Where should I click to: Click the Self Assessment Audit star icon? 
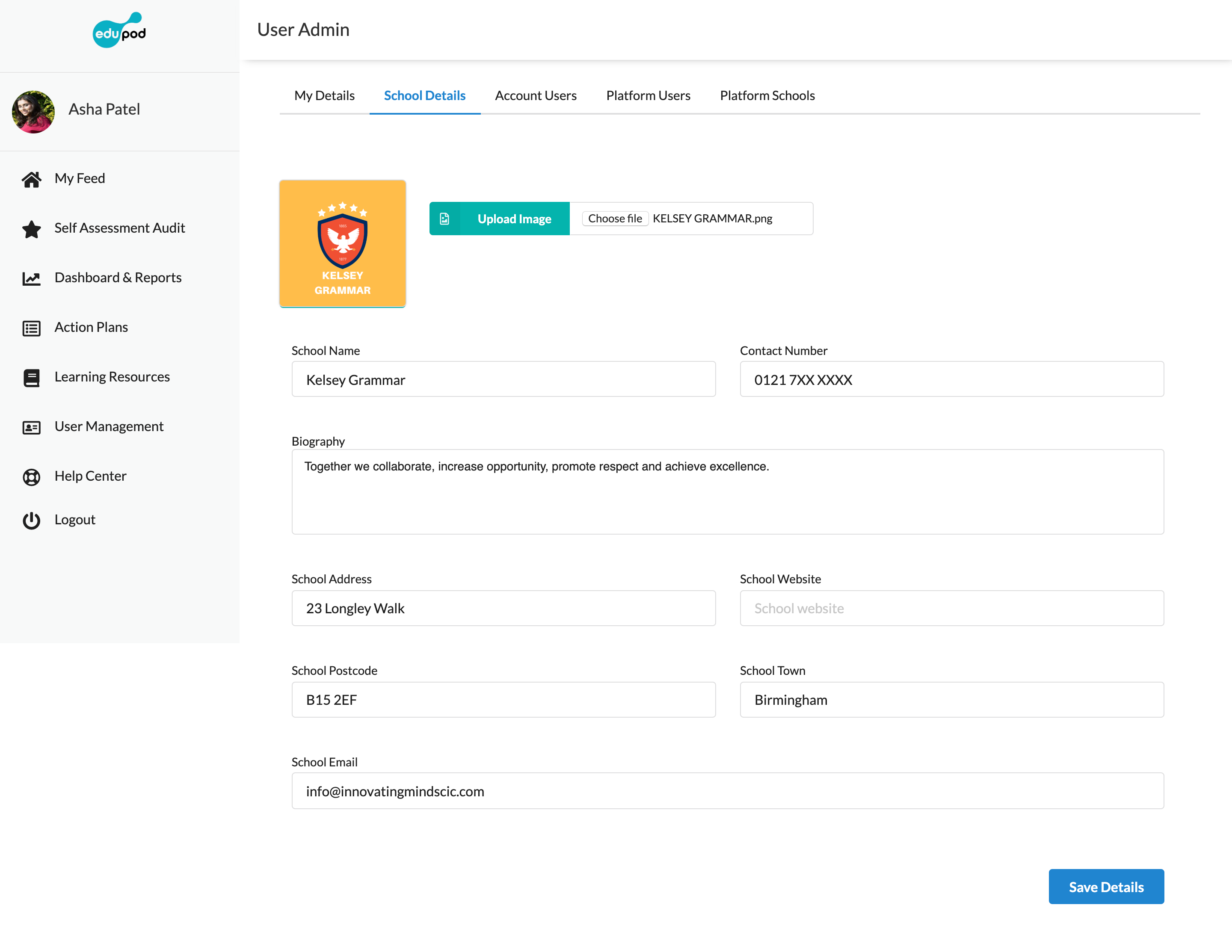tap(31, 228)
